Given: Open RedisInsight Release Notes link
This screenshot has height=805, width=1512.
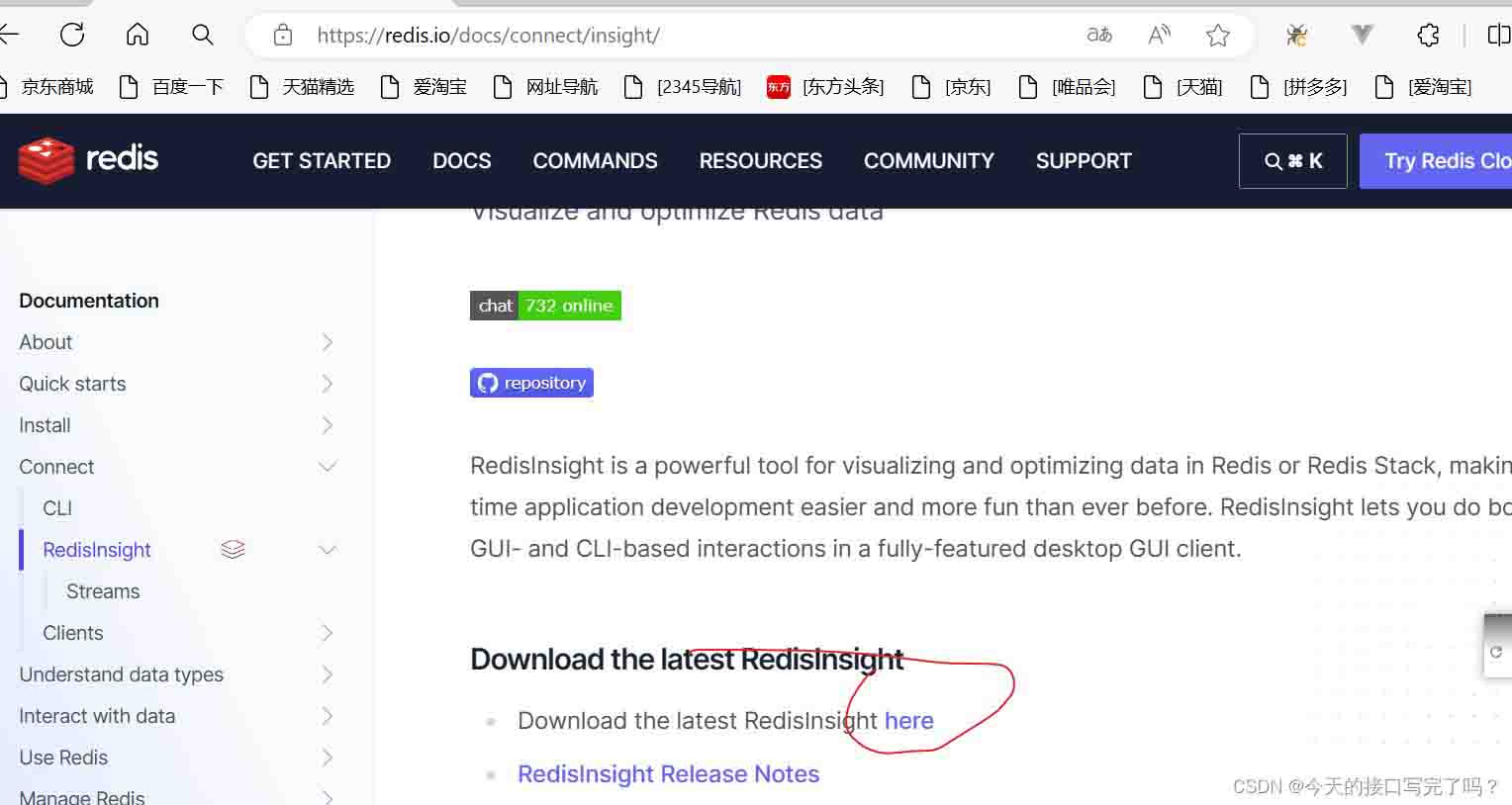Looking at the screenshot, I should pos(669,774).
